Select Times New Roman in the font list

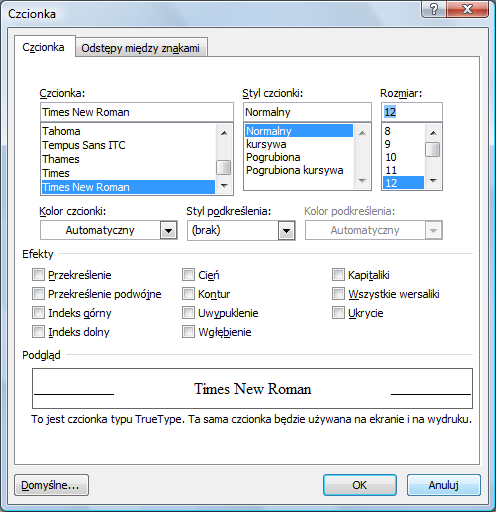128,187
